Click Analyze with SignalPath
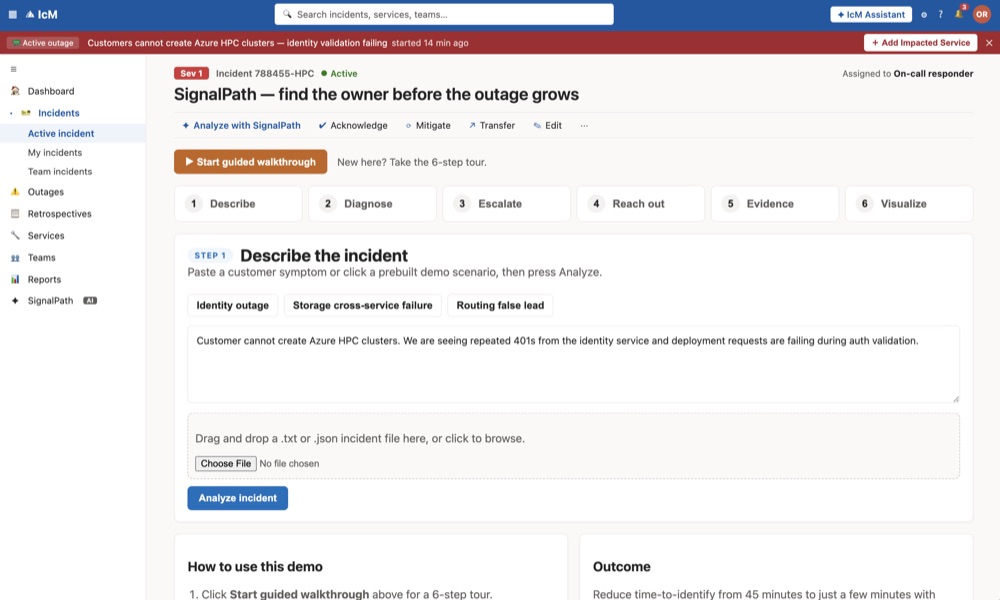Viewport: 1000px width, 600px height. (241, 126)
